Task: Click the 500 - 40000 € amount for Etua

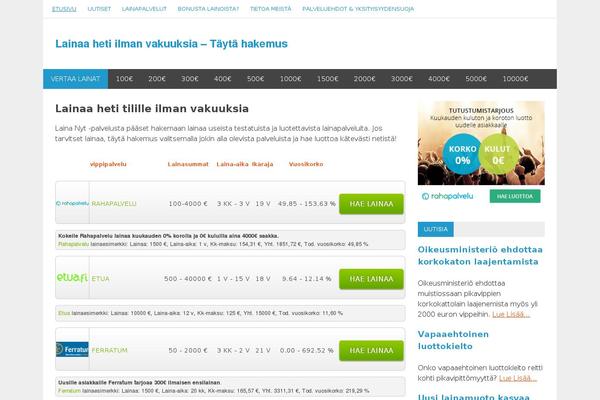Action: (188, 279)
